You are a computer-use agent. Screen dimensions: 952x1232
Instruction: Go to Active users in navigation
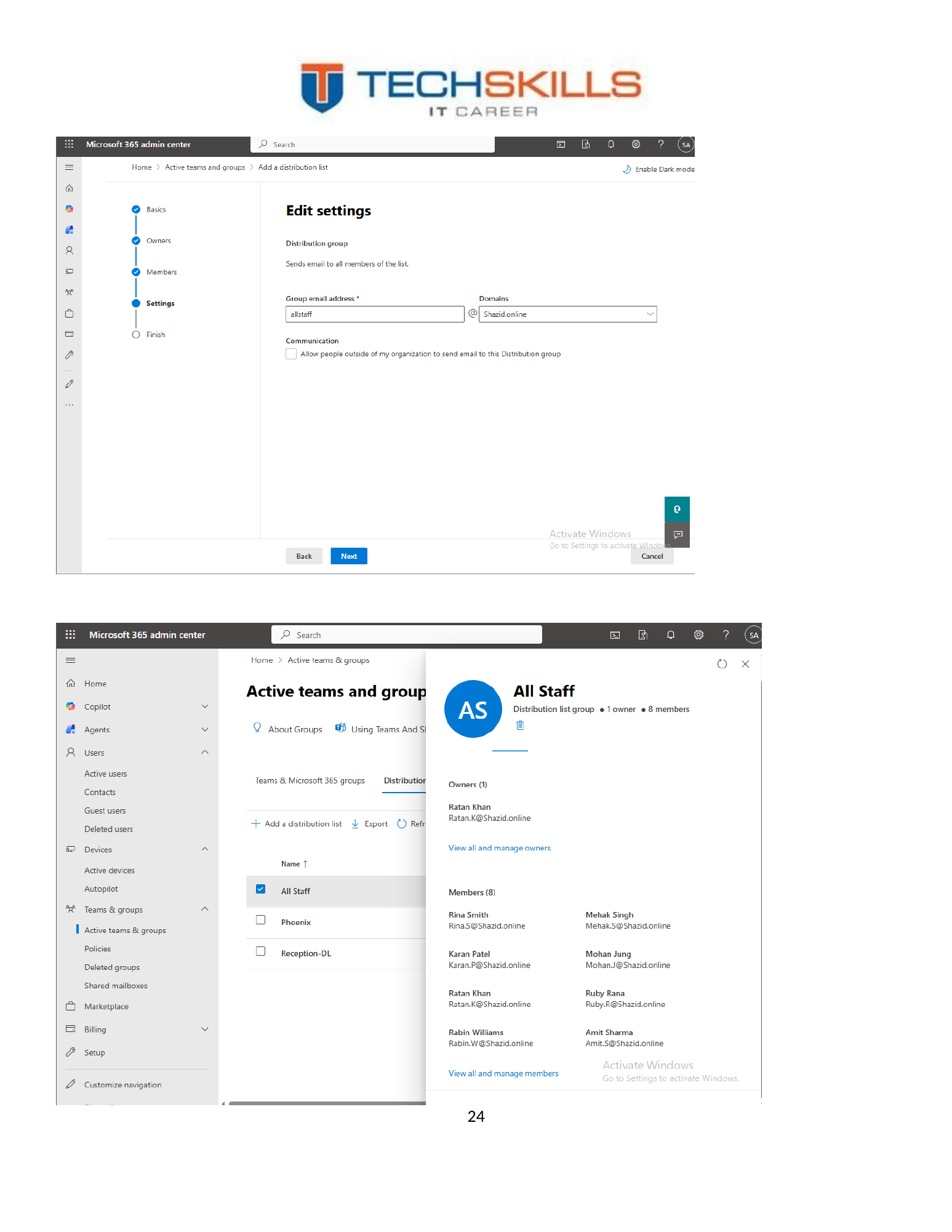pos(106,774)
